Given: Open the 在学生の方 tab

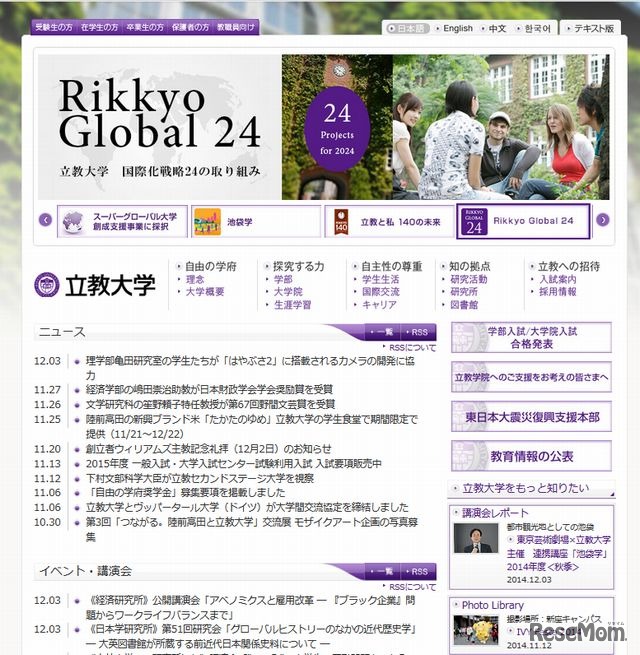Looking at the screenshot, I should point(99,27).
